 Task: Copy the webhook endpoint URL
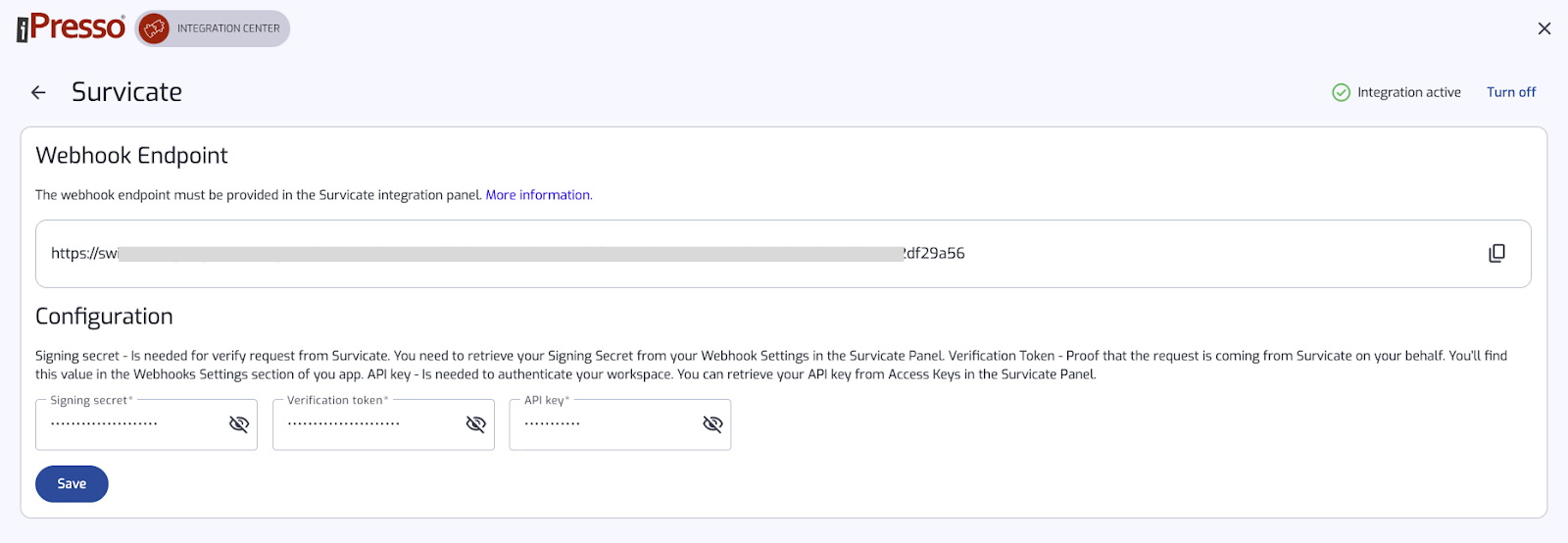[x=1496, y=253]
